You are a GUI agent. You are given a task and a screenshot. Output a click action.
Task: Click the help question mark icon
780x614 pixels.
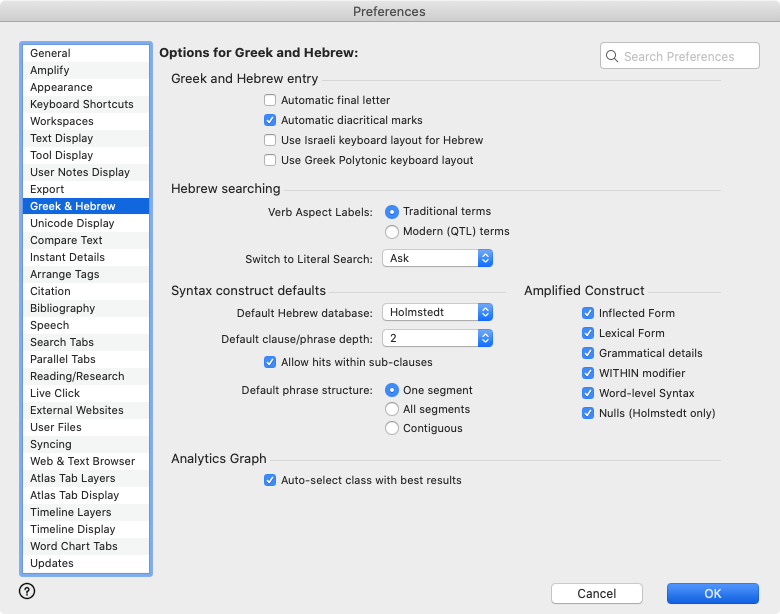click(27, 591)
